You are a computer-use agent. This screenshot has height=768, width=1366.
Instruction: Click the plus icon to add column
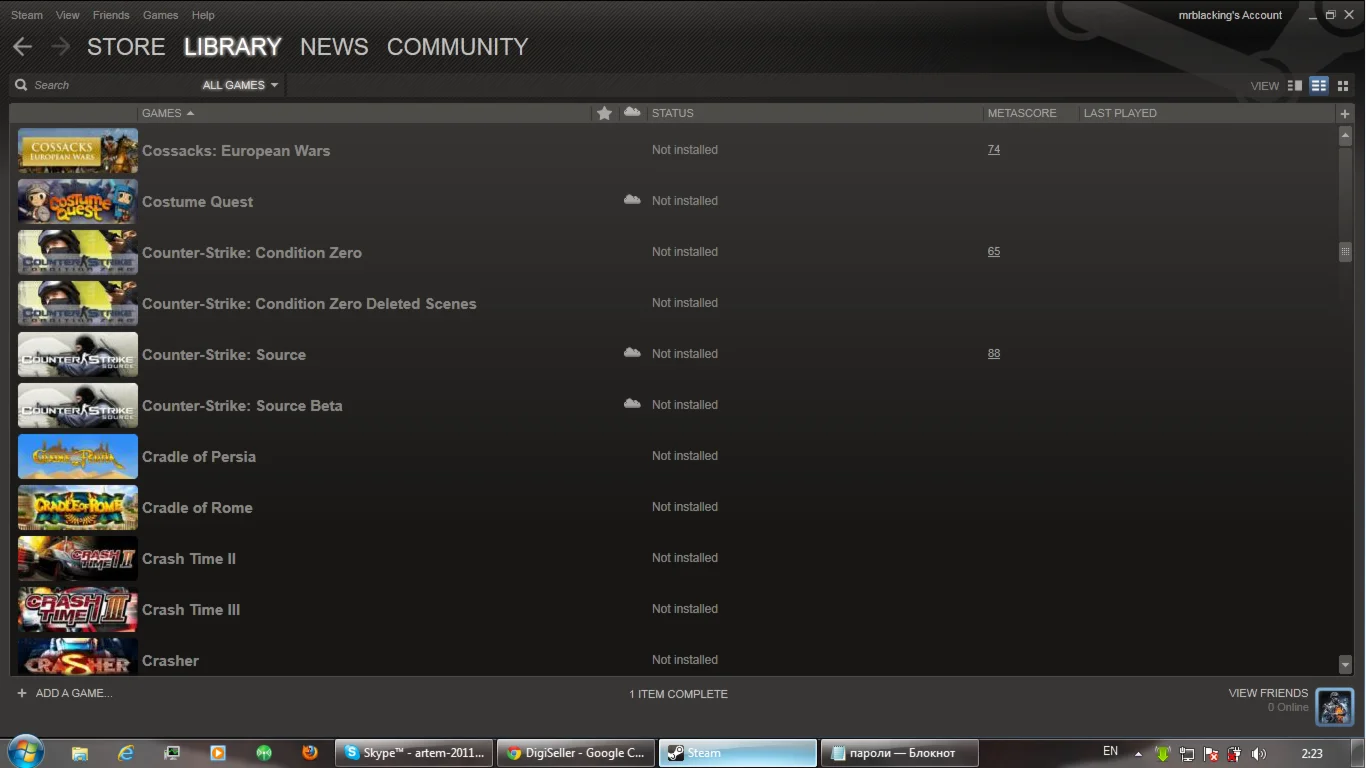coord(1345,114)
